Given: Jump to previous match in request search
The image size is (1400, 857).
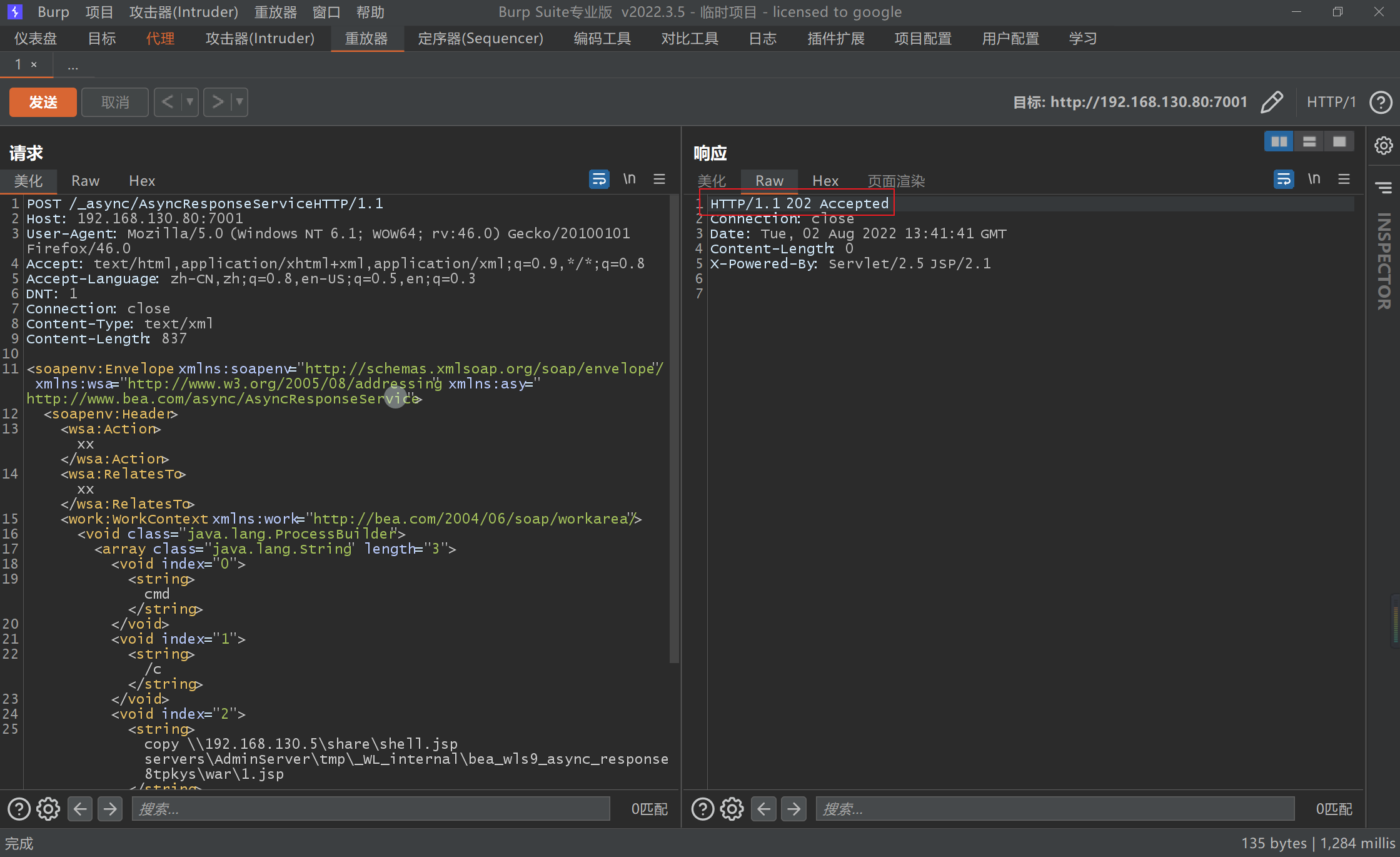Looking at the screenshot, I should 80,809.
